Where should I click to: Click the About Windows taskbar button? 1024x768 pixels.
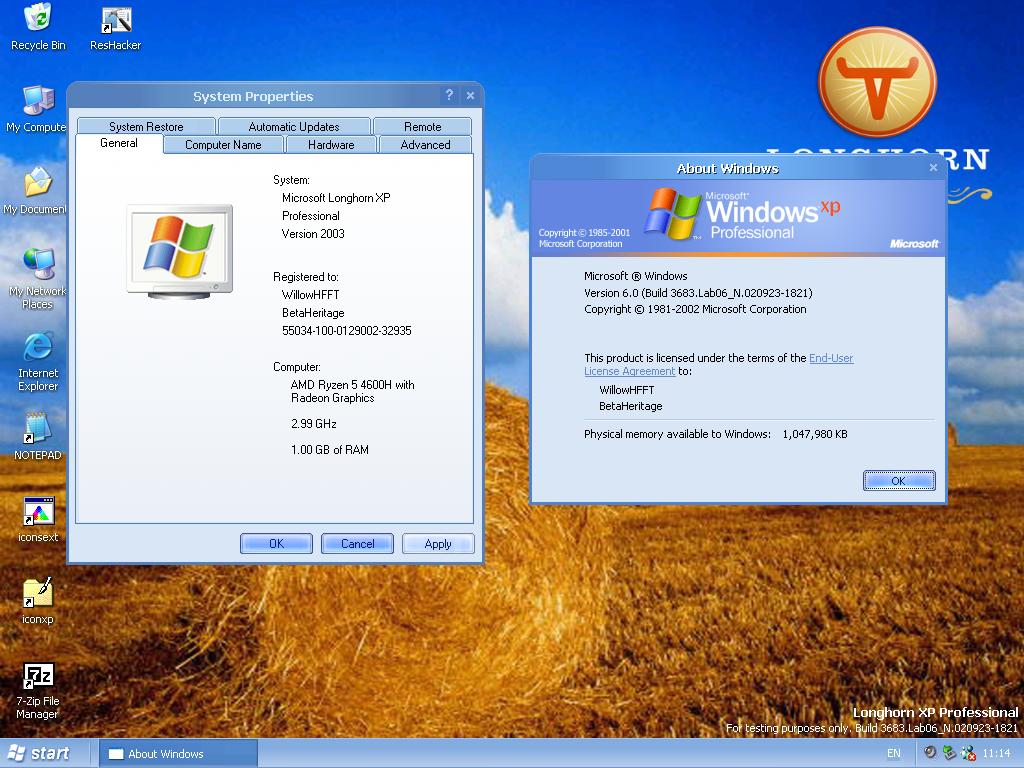[178, 754]
